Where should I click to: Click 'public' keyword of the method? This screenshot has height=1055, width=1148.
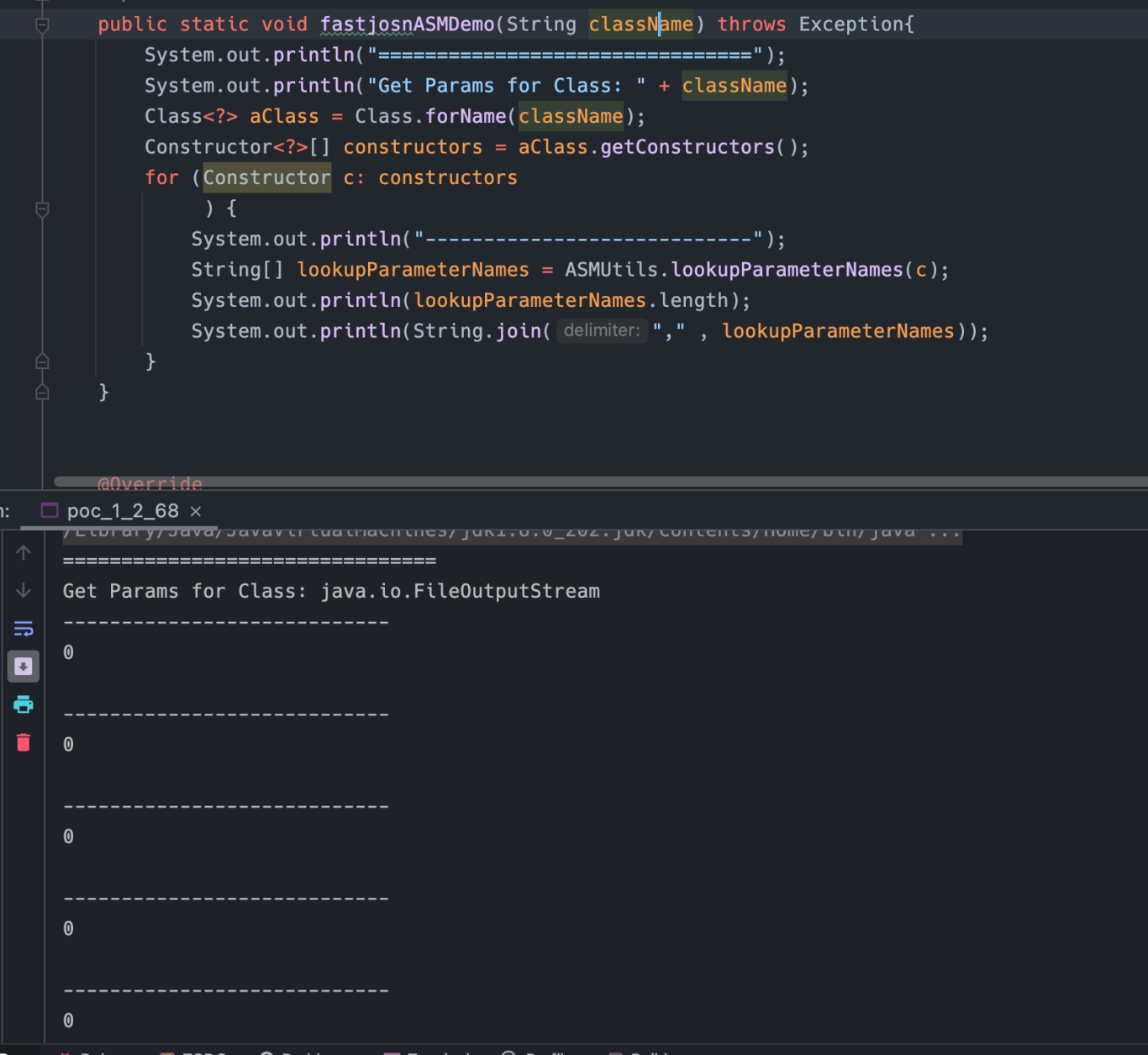point(132,24)
